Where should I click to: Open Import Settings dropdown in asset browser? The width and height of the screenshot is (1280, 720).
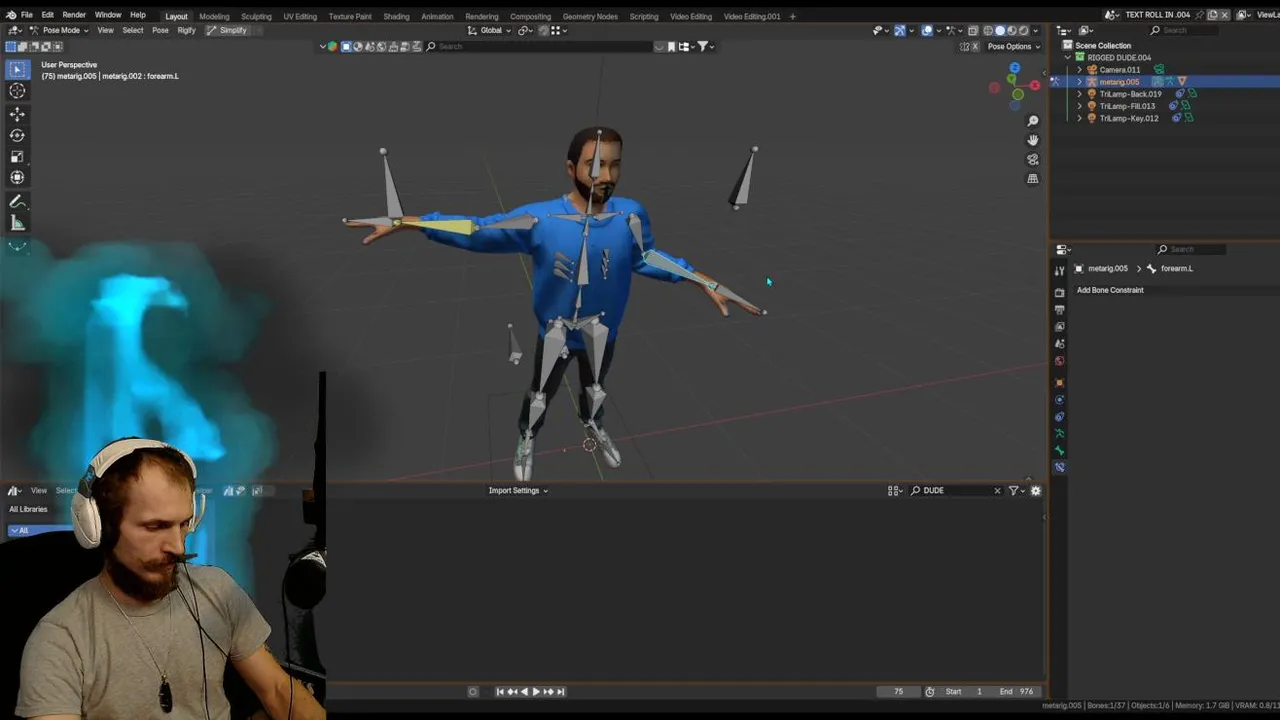click(518, 490)
